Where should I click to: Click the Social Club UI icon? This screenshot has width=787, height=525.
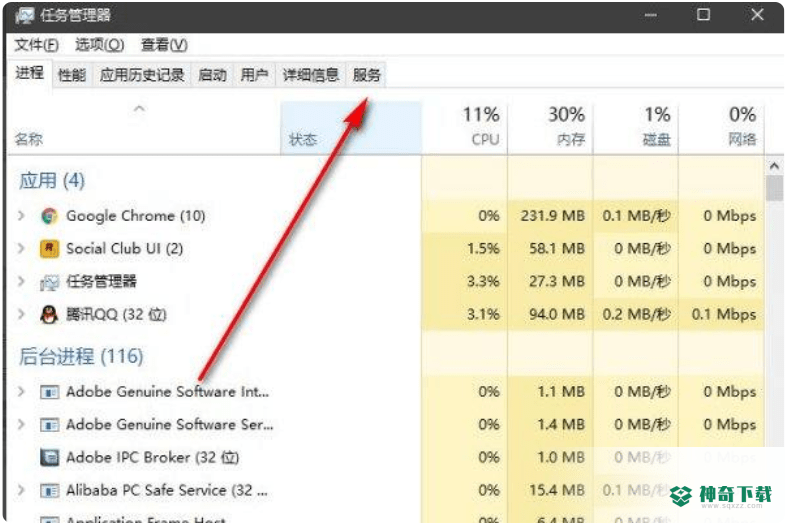coord(49,249)
